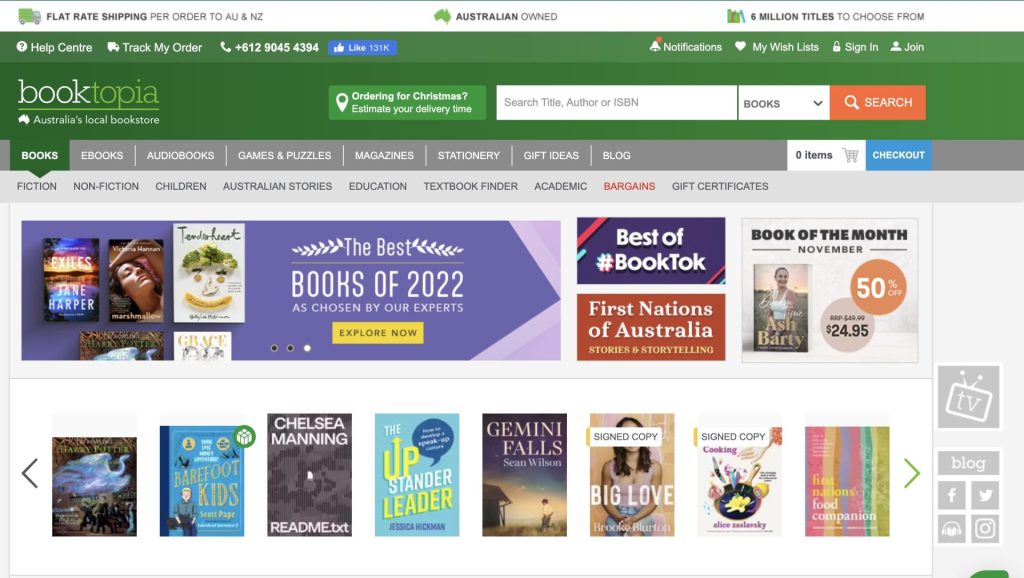The width and height of the screenshot is (1024, 578).
Task: Switch to the eBooks tab
Action: [104, 155]
